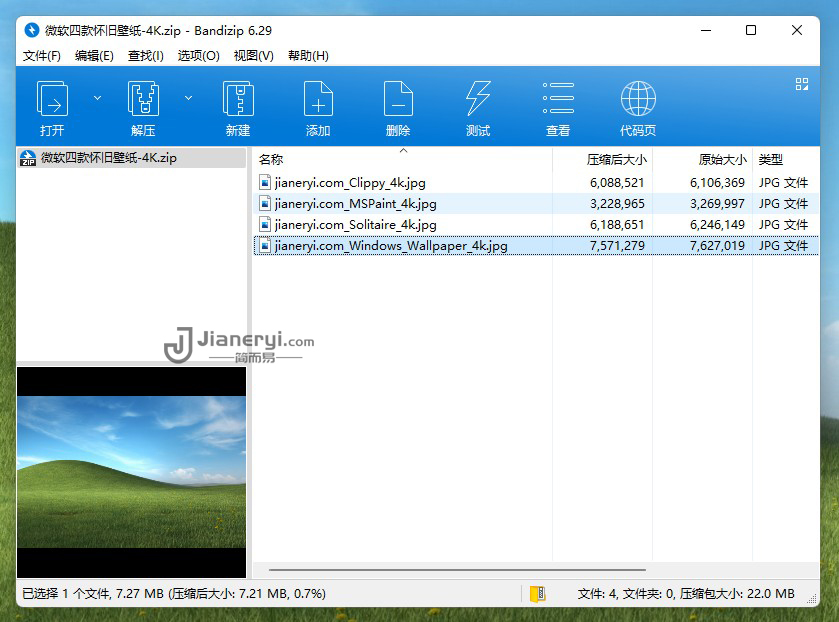Click the ZIP icon in the folder tree
Image resolution: width=839 pixels, height=622 pixels.
28,158
